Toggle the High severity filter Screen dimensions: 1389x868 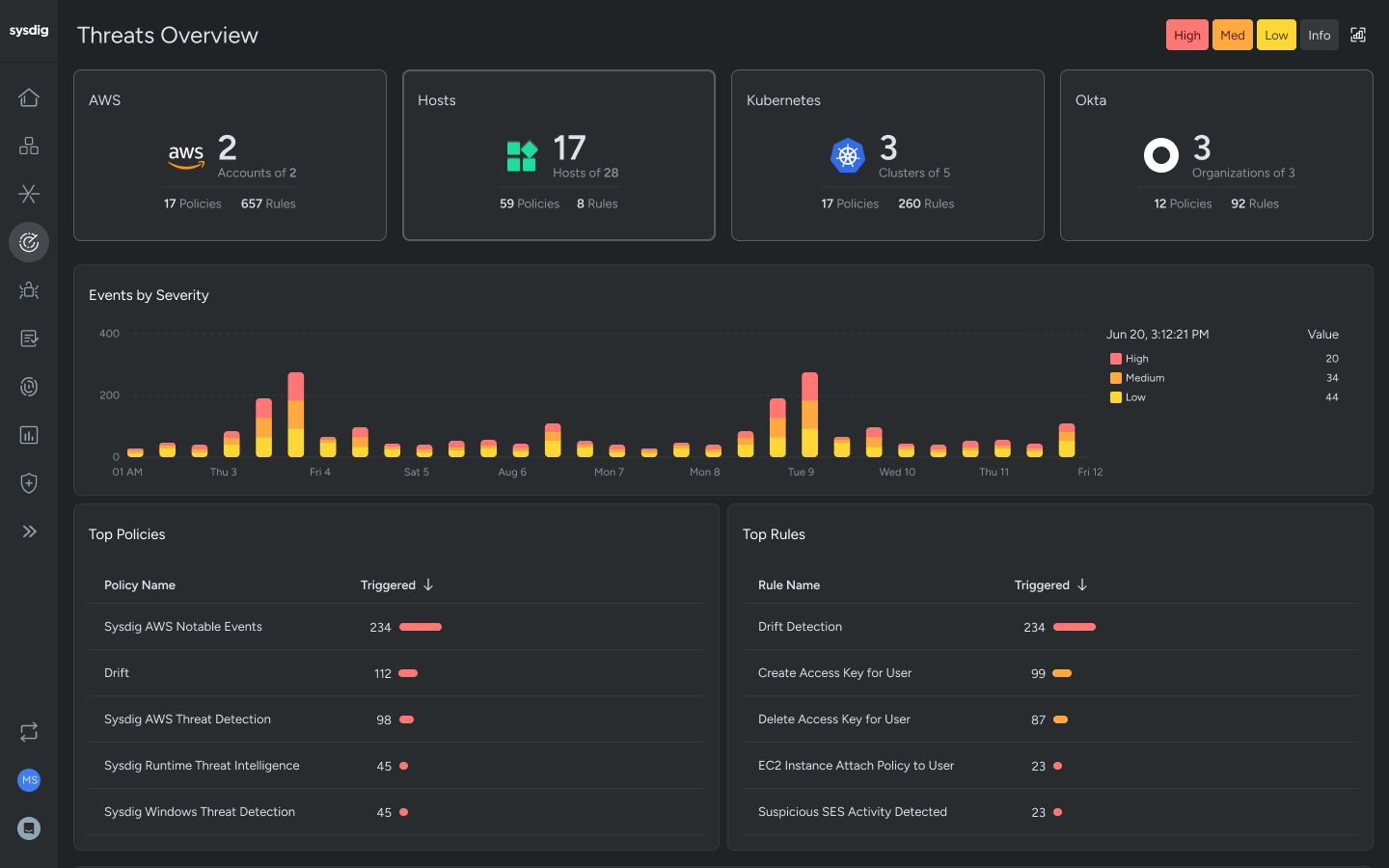[x=1186, y=34]
